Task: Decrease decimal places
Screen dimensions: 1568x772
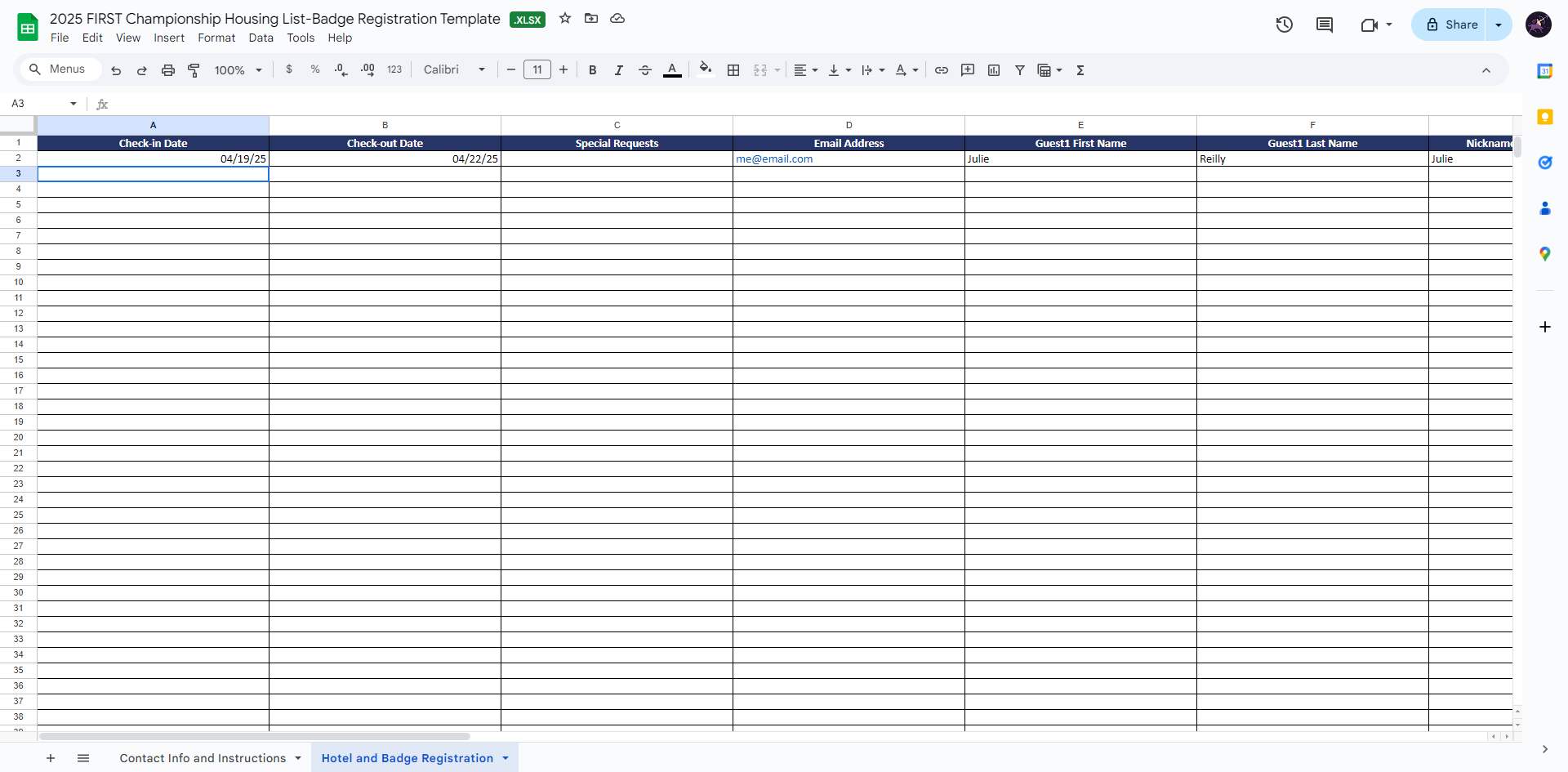Action: [341, 70]
